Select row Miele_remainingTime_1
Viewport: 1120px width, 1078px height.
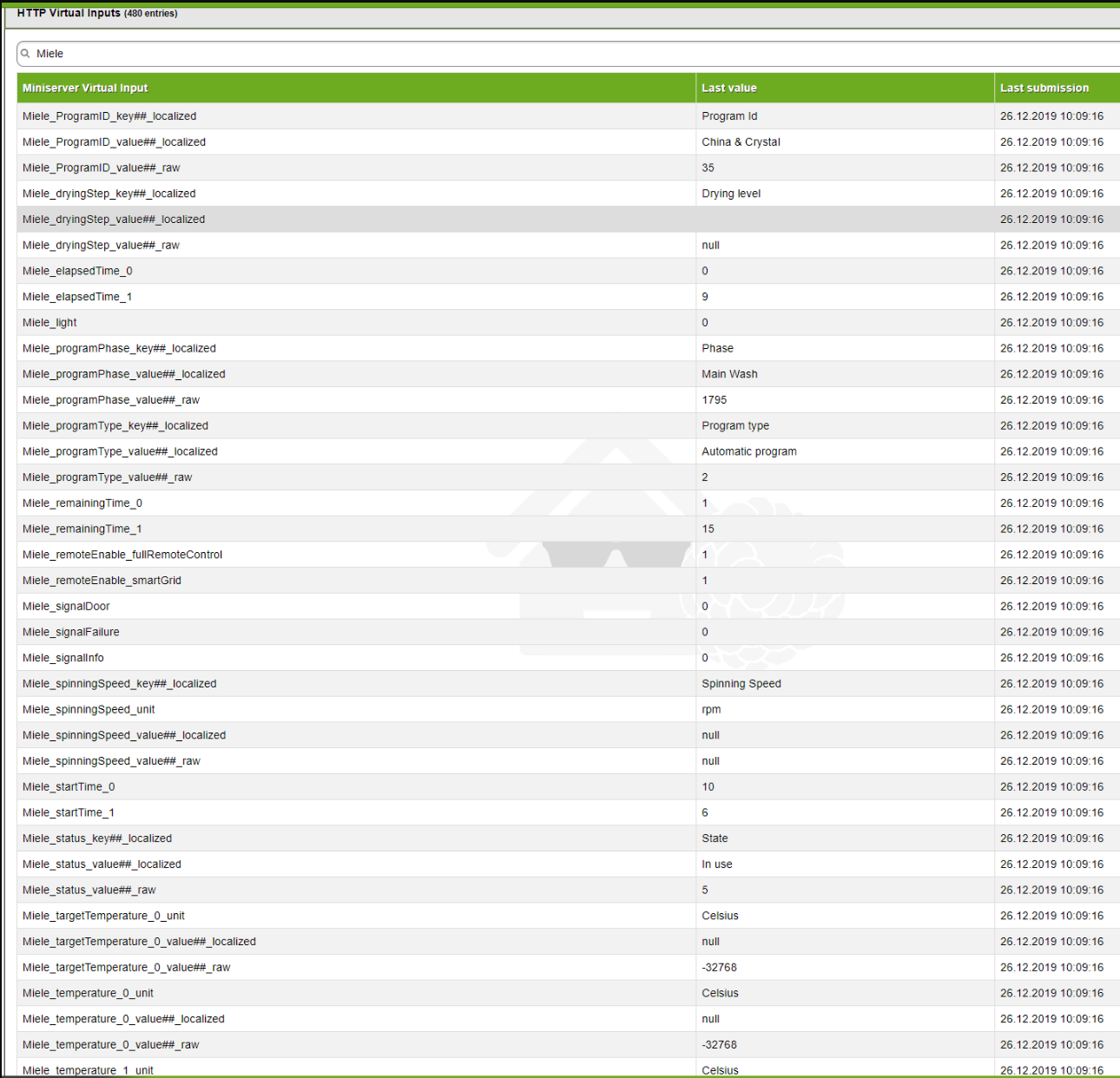569,529
